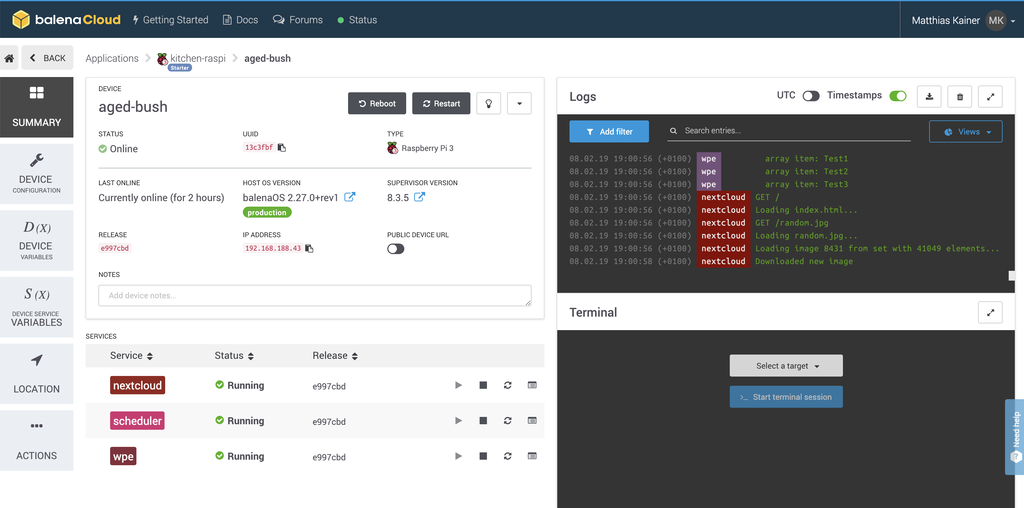Screen dimensions: 1024x508
Task: Click in the device notes field
Action: tap(314, 295)
